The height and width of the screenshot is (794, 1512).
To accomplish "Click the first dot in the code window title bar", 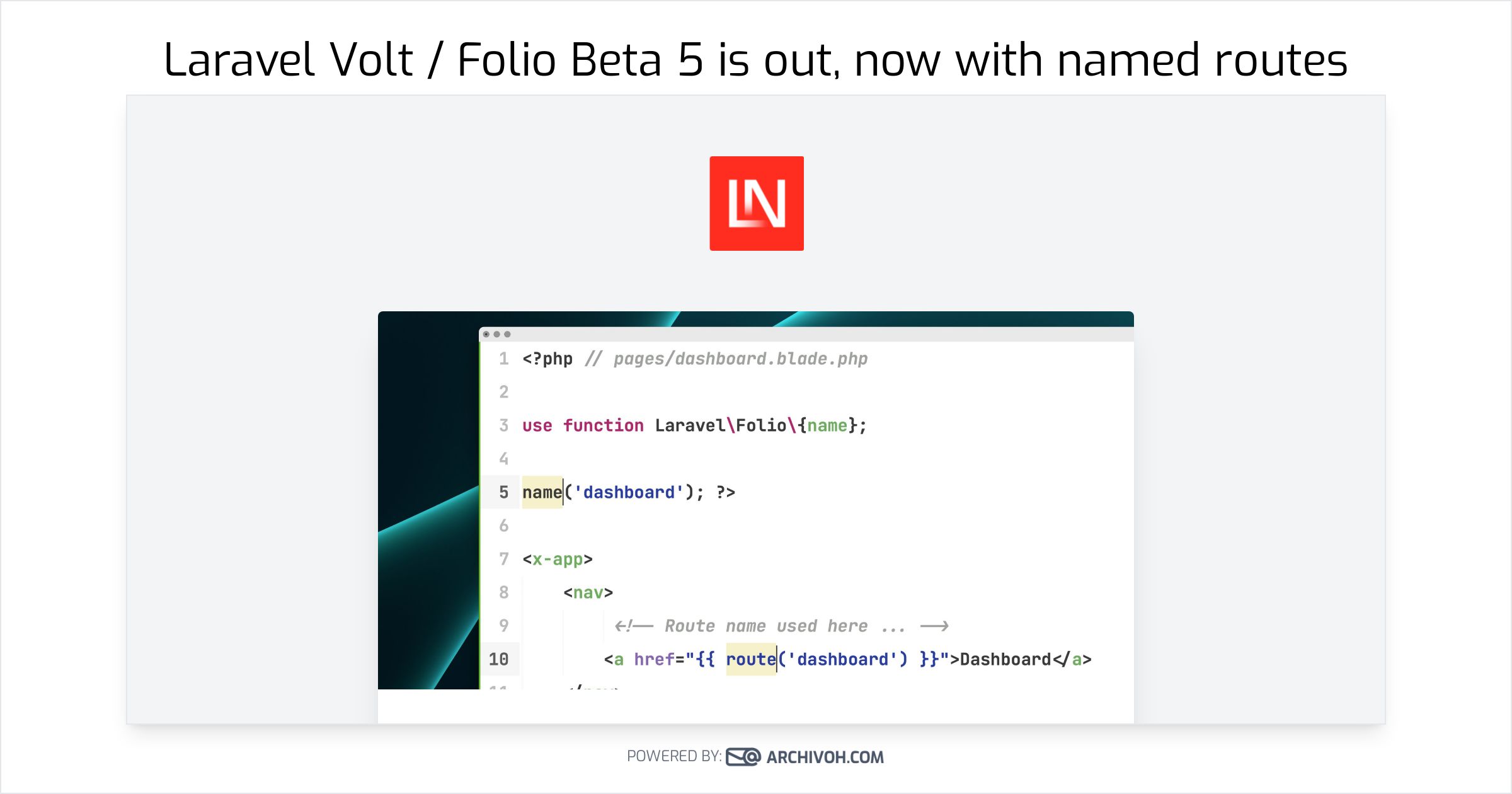I will coord(486,334).
